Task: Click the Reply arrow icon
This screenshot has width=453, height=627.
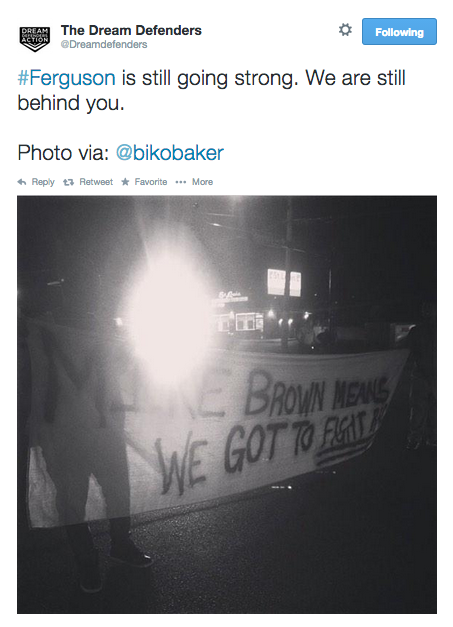Action: coord(22,182)
